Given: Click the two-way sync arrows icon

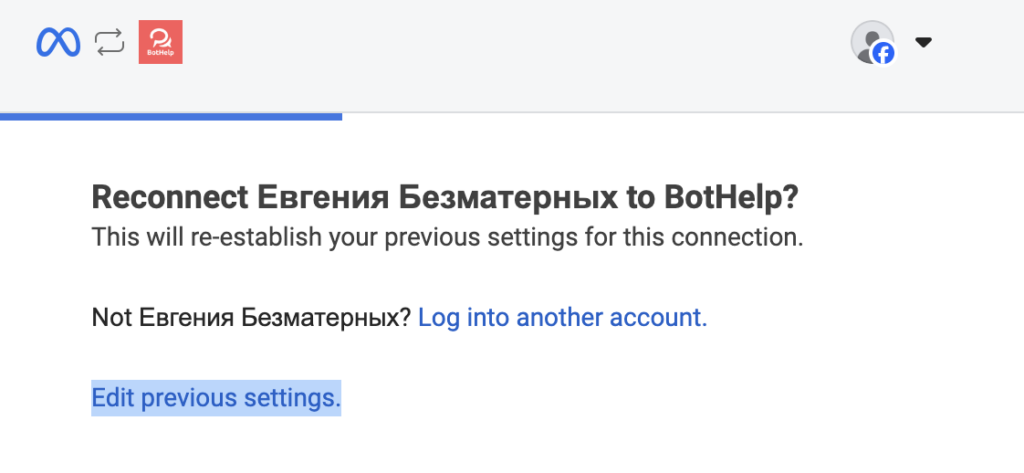Looking at the screenshot, I should 109,42.
